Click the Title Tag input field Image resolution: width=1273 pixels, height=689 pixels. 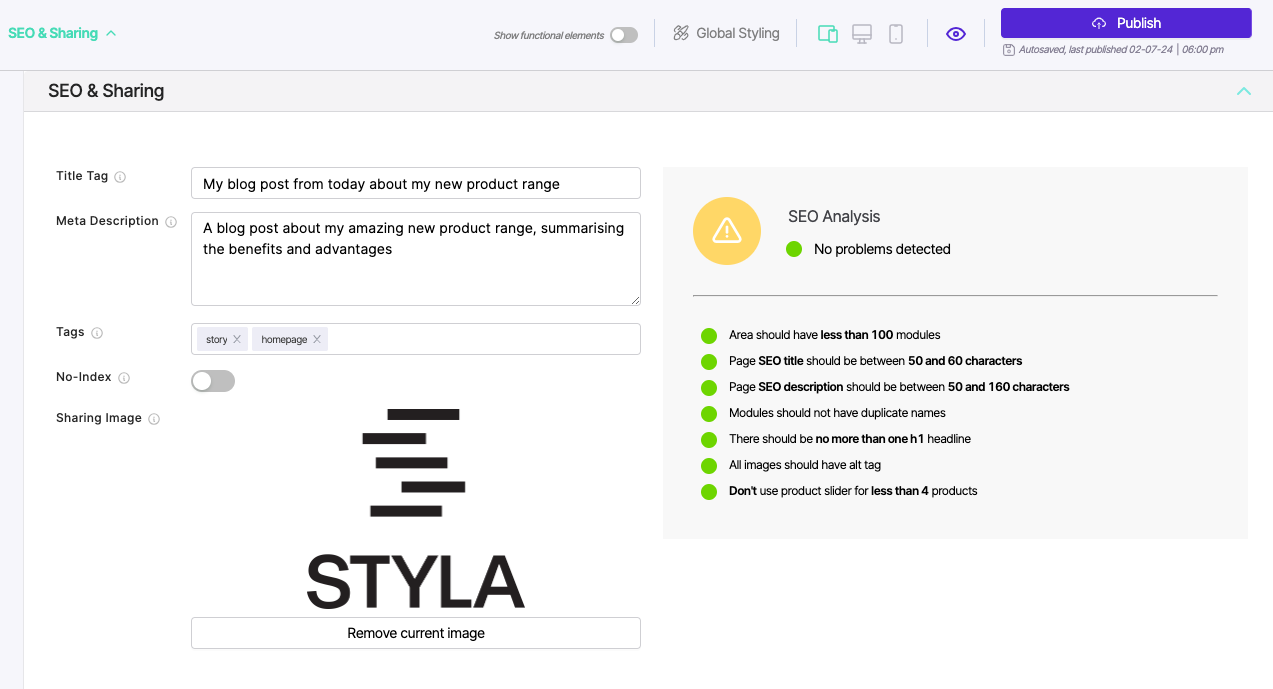click(x=416, y=183)
